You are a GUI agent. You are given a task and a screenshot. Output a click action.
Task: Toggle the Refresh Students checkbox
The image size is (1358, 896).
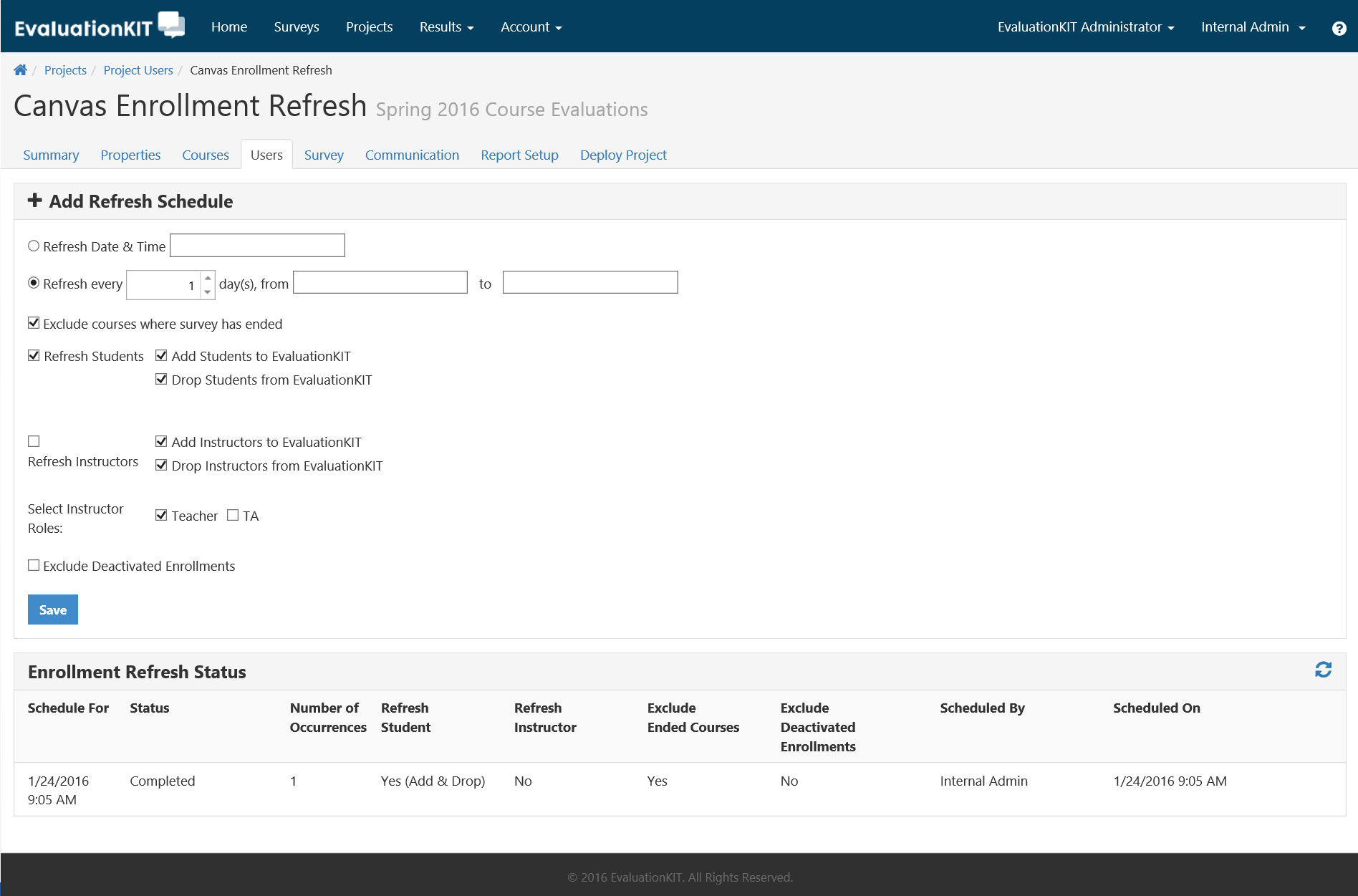[x=34, y=355]
